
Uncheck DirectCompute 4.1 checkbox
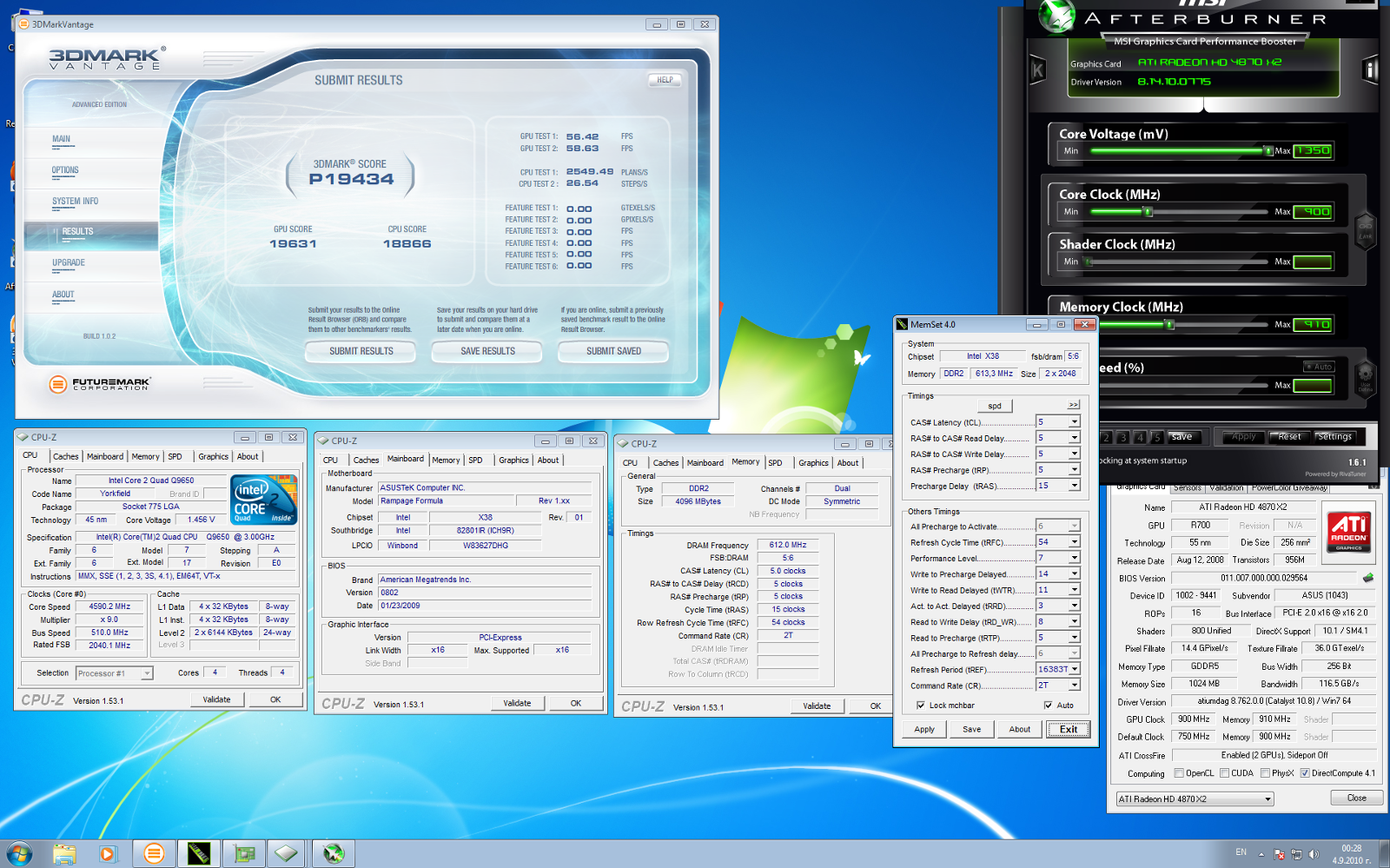coord(1305,773)
